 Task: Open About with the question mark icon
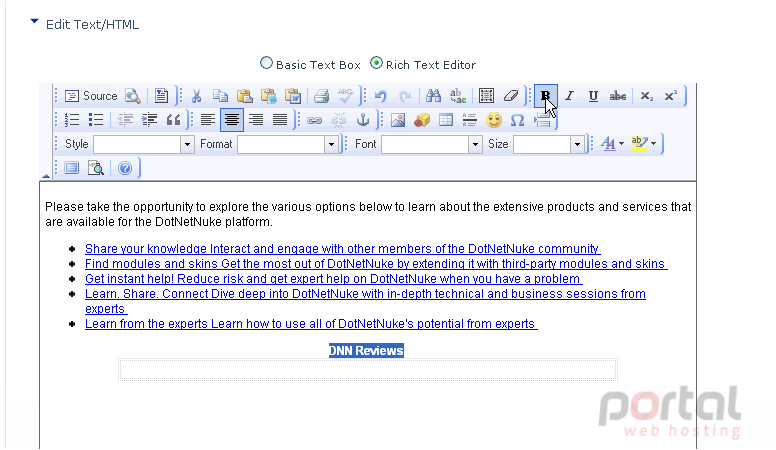[x=125, y=168]
